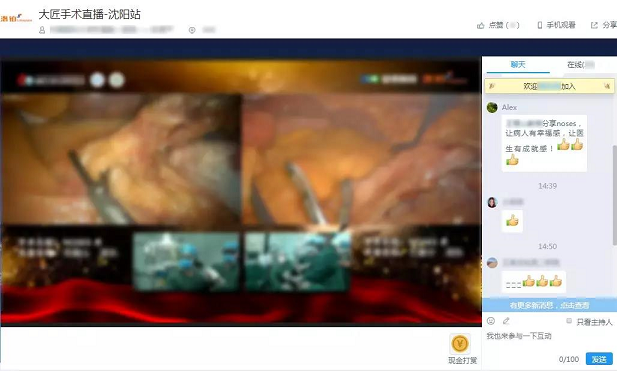Switch to the 聊天 chat tab
The width and height of the screenshot is (617, 371).
click(x=518, y=65)
